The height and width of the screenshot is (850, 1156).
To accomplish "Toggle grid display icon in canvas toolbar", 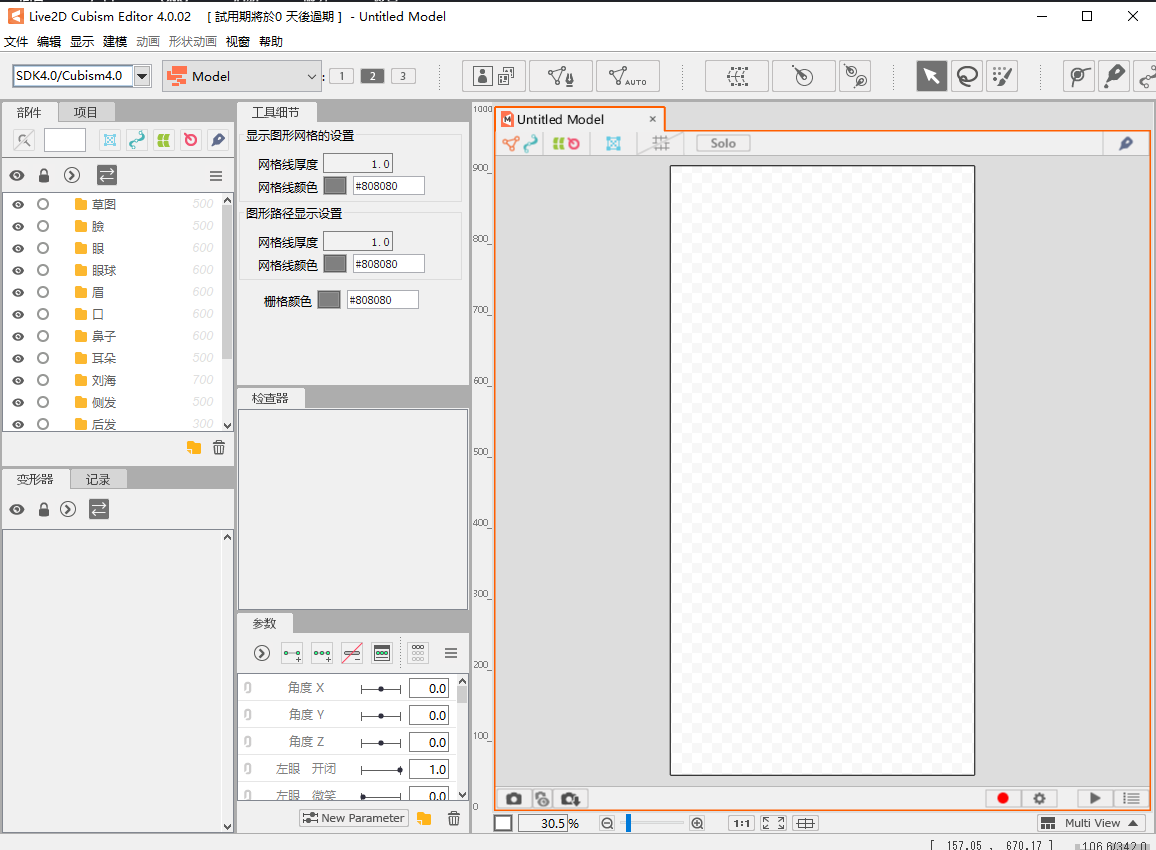I will point(661,143).
